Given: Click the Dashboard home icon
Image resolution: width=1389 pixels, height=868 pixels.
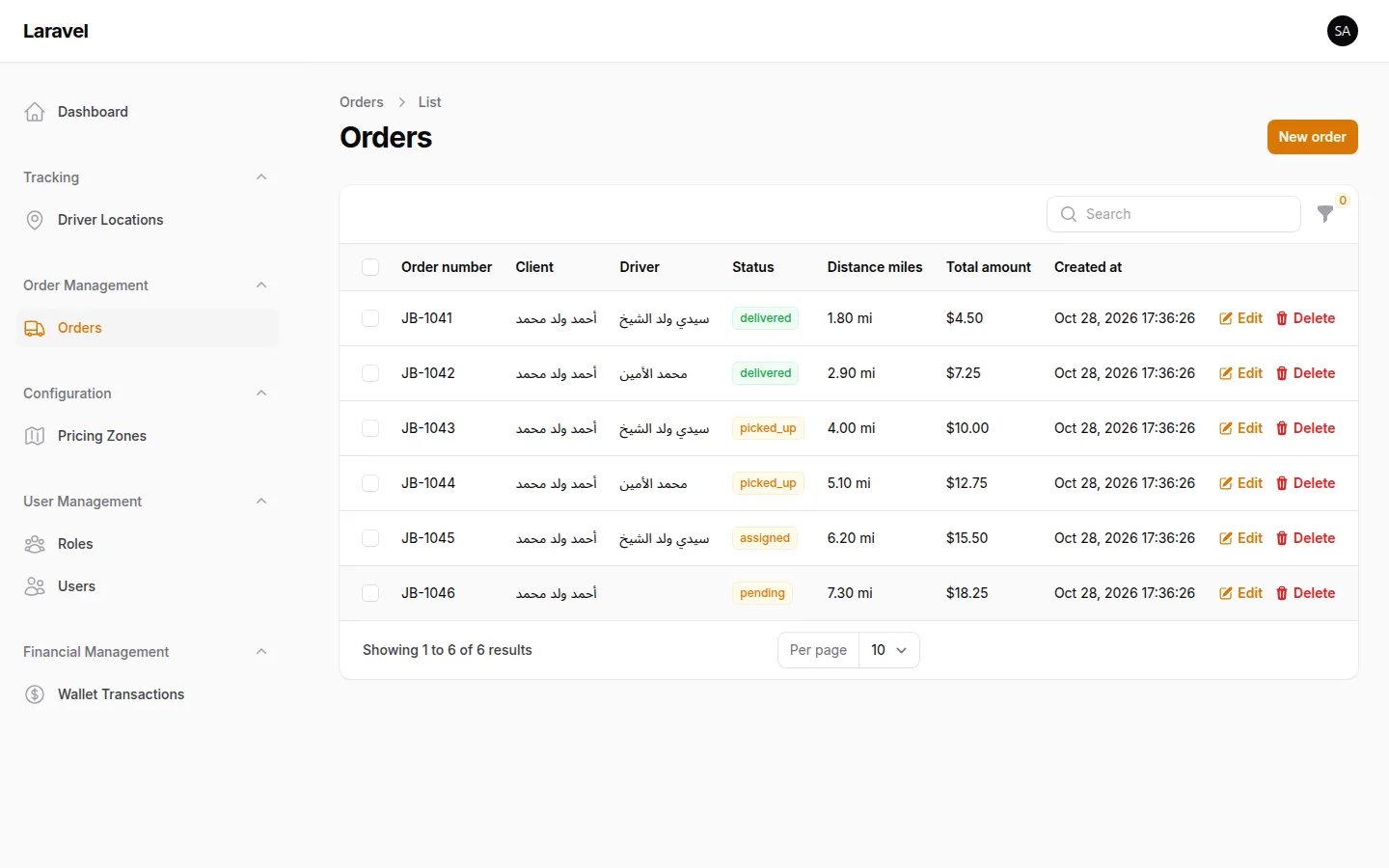Looking at the screenshot, I should [x=35, y=112].
